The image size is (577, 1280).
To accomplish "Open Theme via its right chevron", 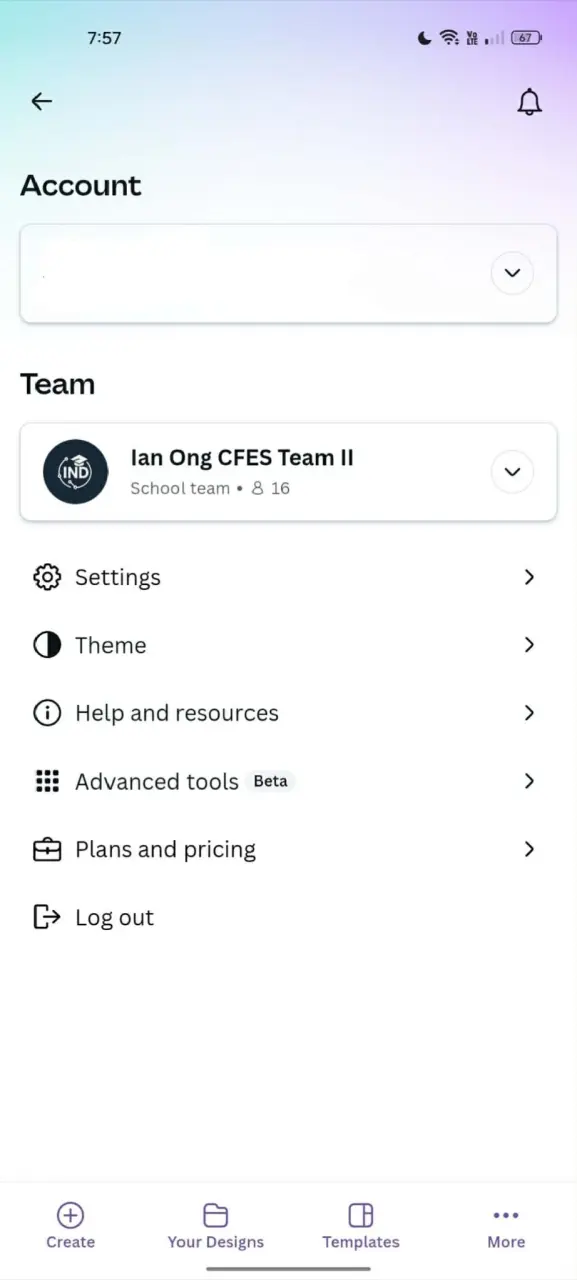I will 529,645.
